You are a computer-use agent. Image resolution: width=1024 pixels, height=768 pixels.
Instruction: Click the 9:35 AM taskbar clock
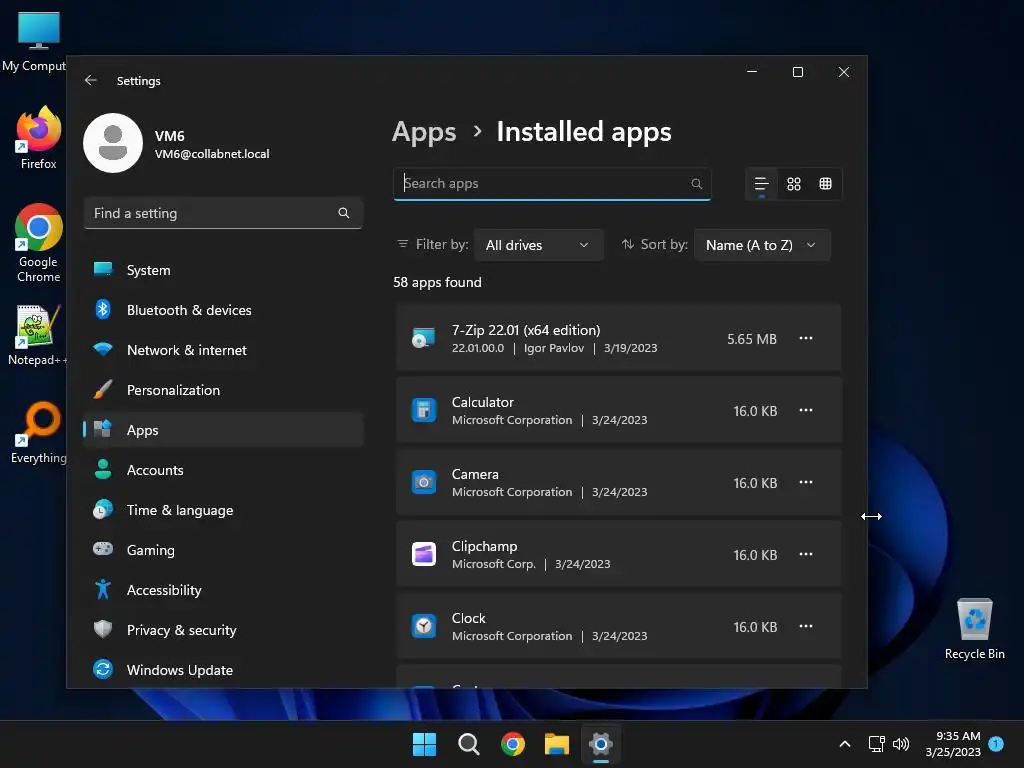953,744
